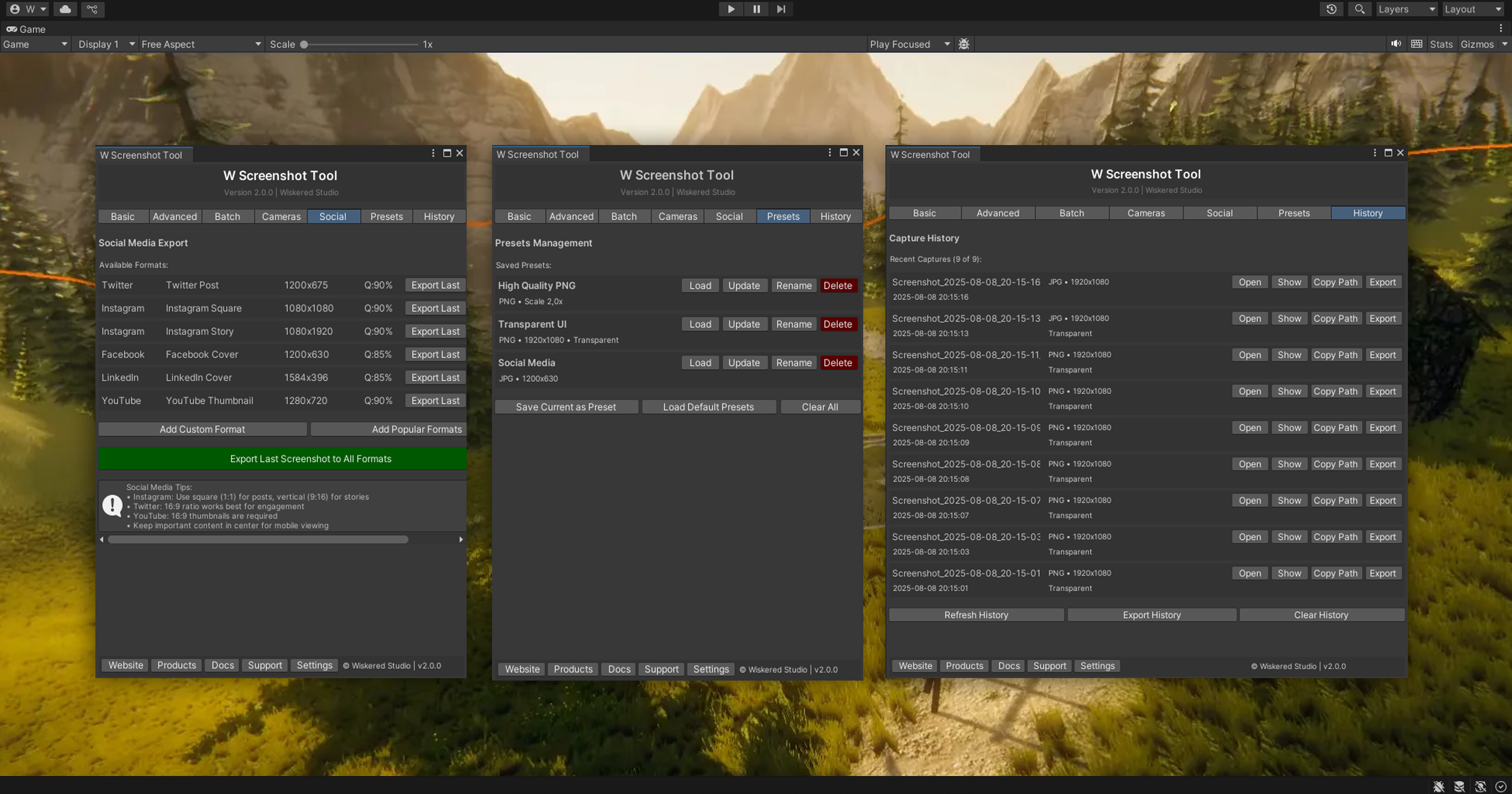
Task: Delete the Transparent UI preset
Action: (837, 324)
